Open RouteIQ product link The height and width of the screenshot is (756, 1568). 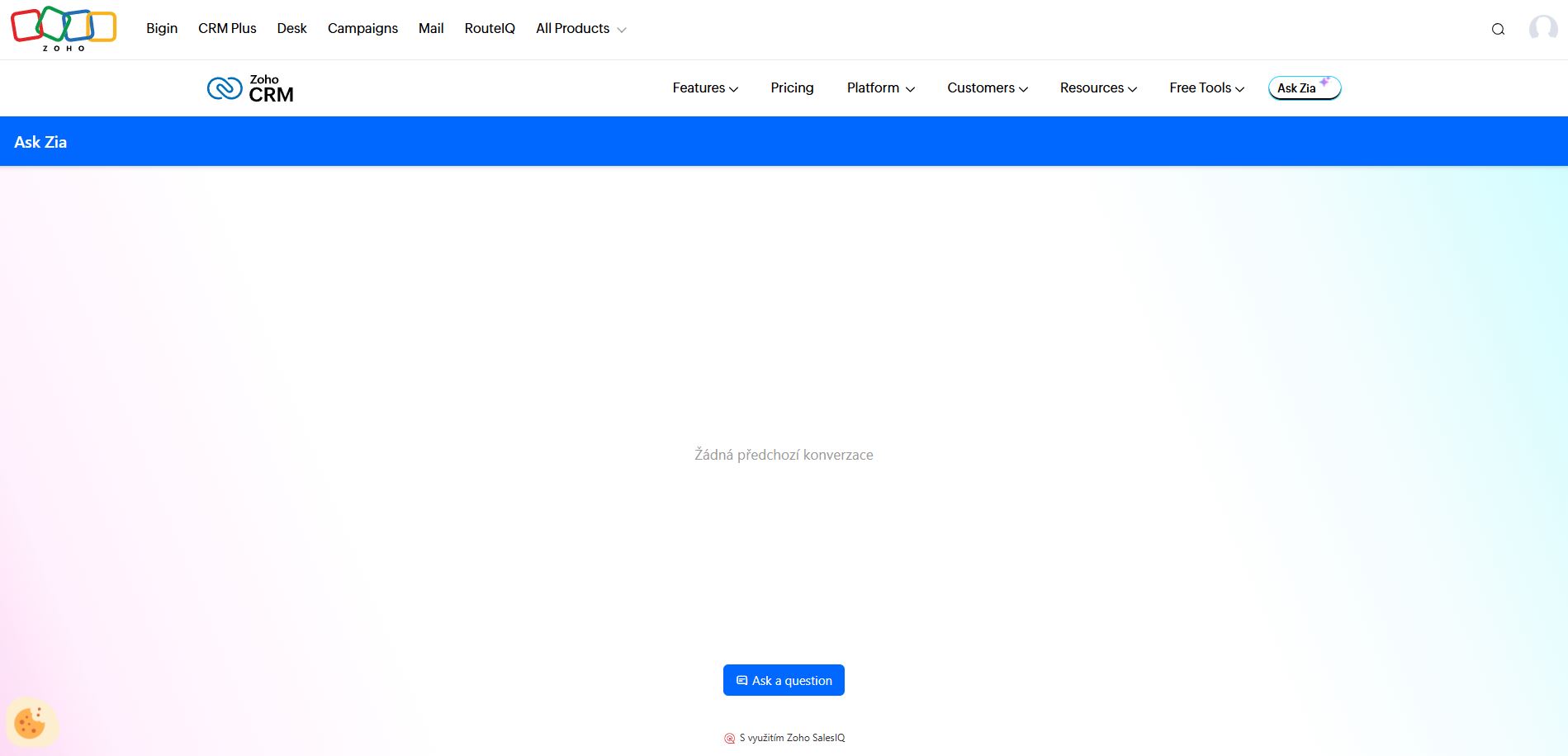[490, 28]
